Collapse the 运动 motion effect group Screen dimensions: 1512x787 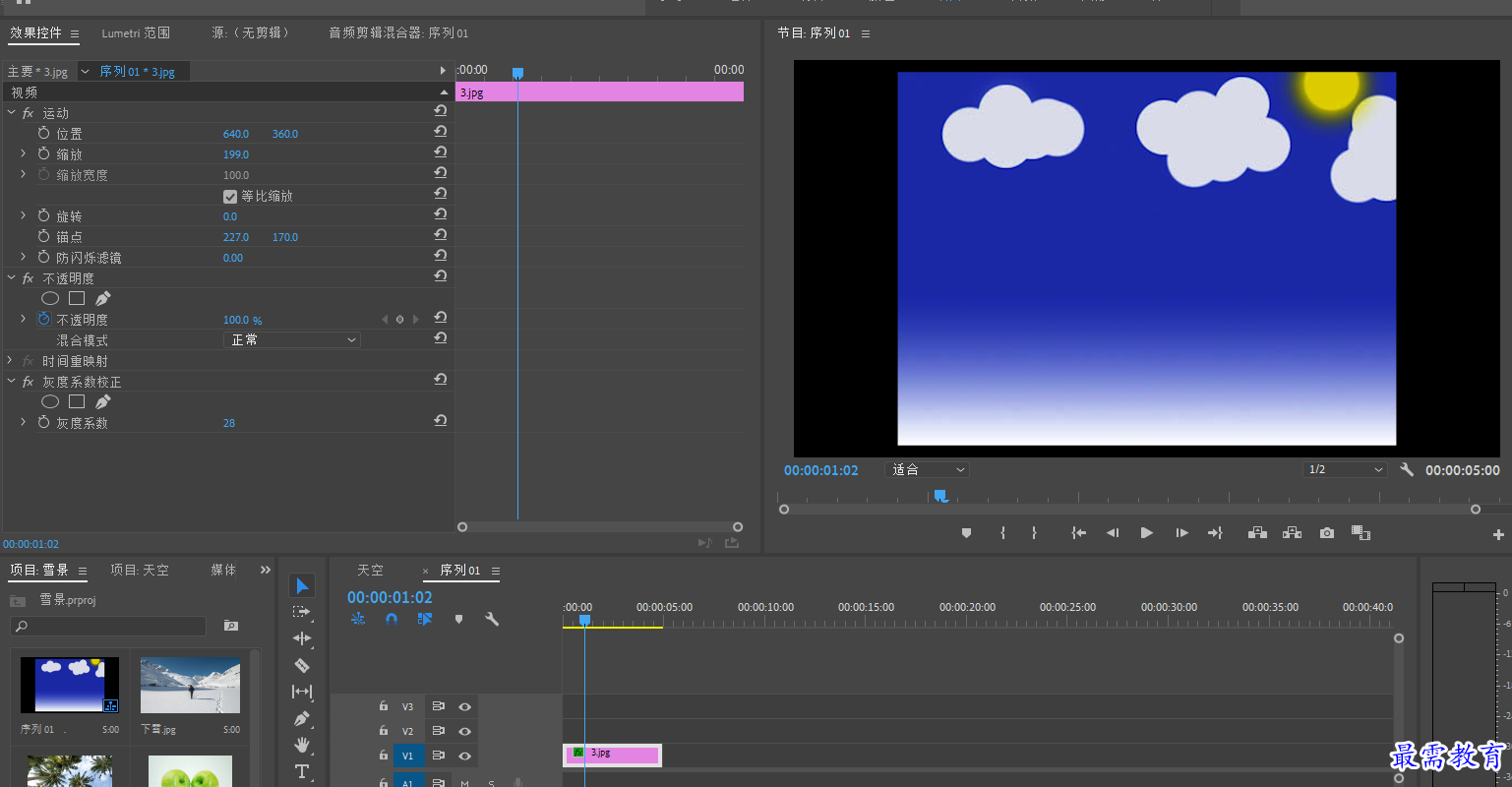11,113
